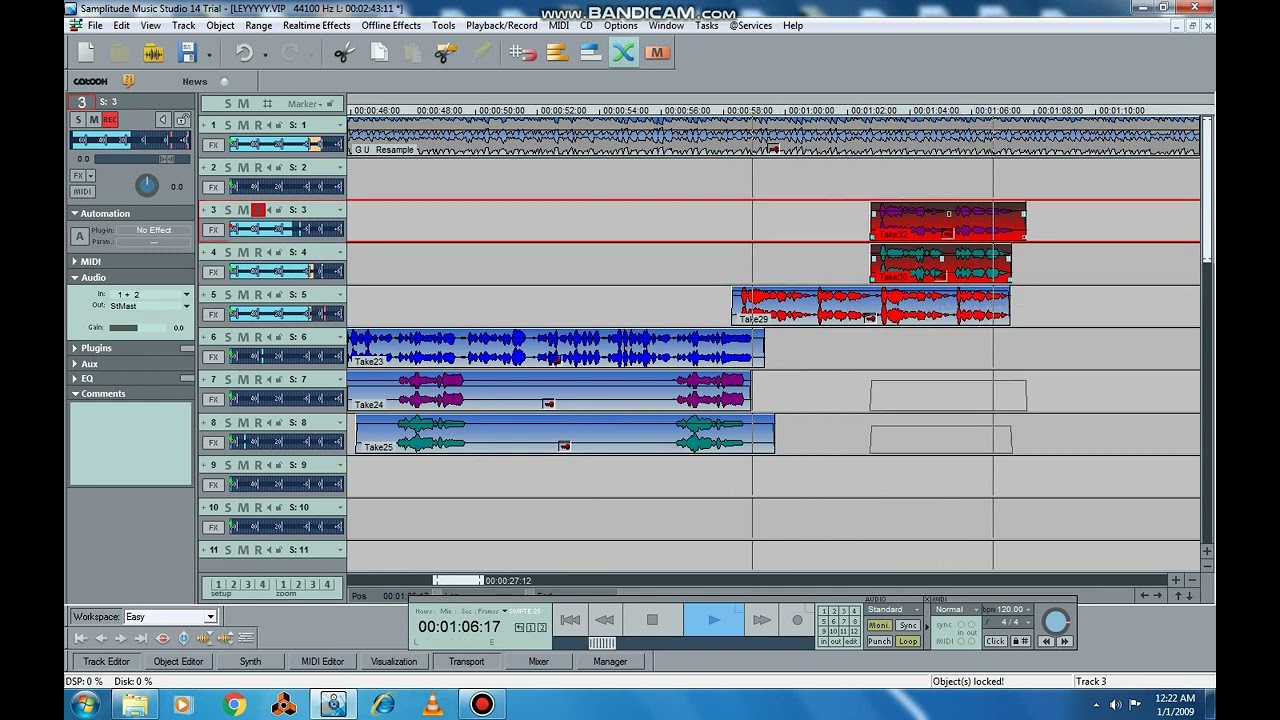1280x720 pixels.
Task: Click the Moni. button in the transport
Action: click(879, 626)
